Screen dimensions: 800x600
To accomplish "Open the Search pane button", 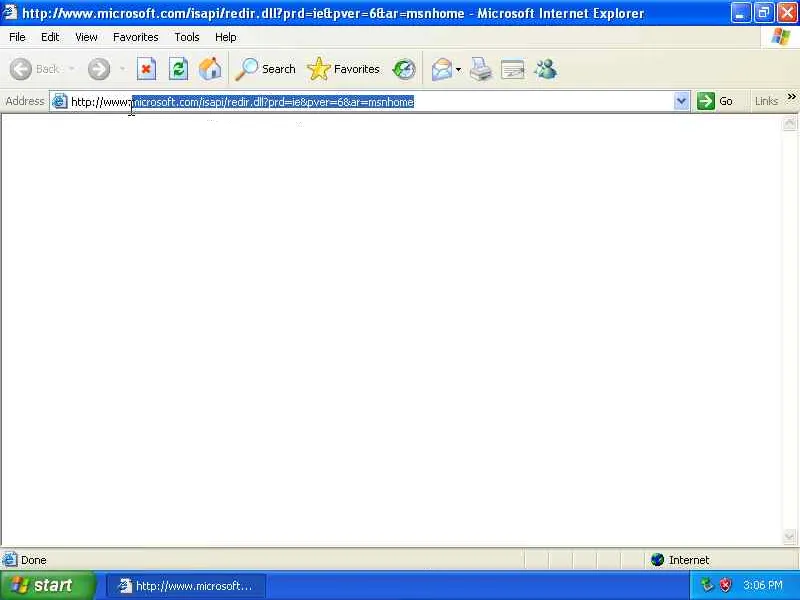I will click(x=265, y=69).
